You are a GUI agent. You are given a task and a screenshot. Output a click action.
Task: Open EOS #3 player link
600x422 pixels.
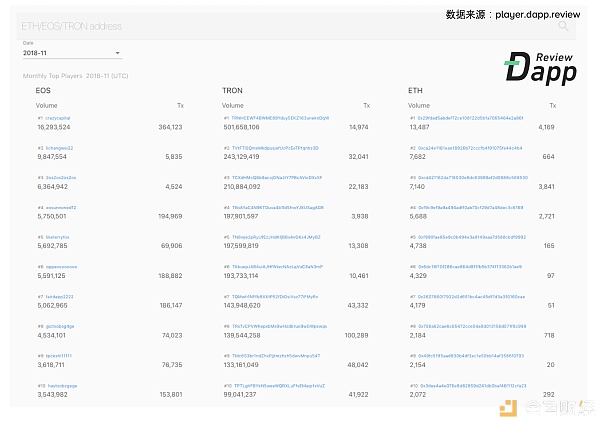61,178
